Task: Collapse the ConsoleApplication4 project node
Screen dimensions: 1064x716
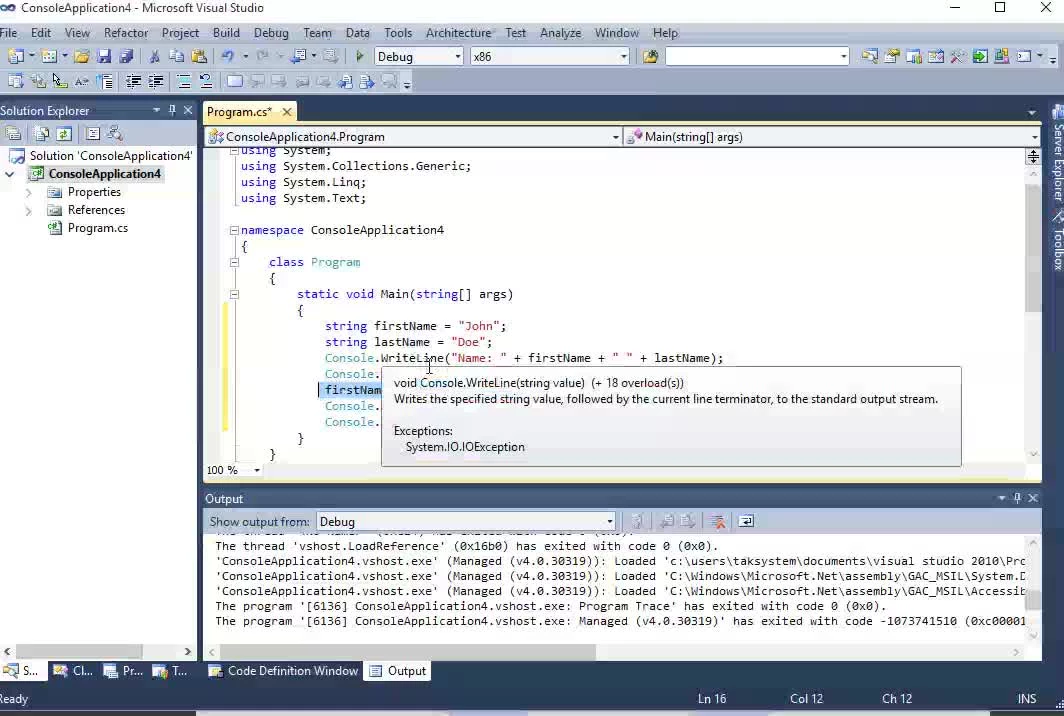Action: [x=10, y=174]
